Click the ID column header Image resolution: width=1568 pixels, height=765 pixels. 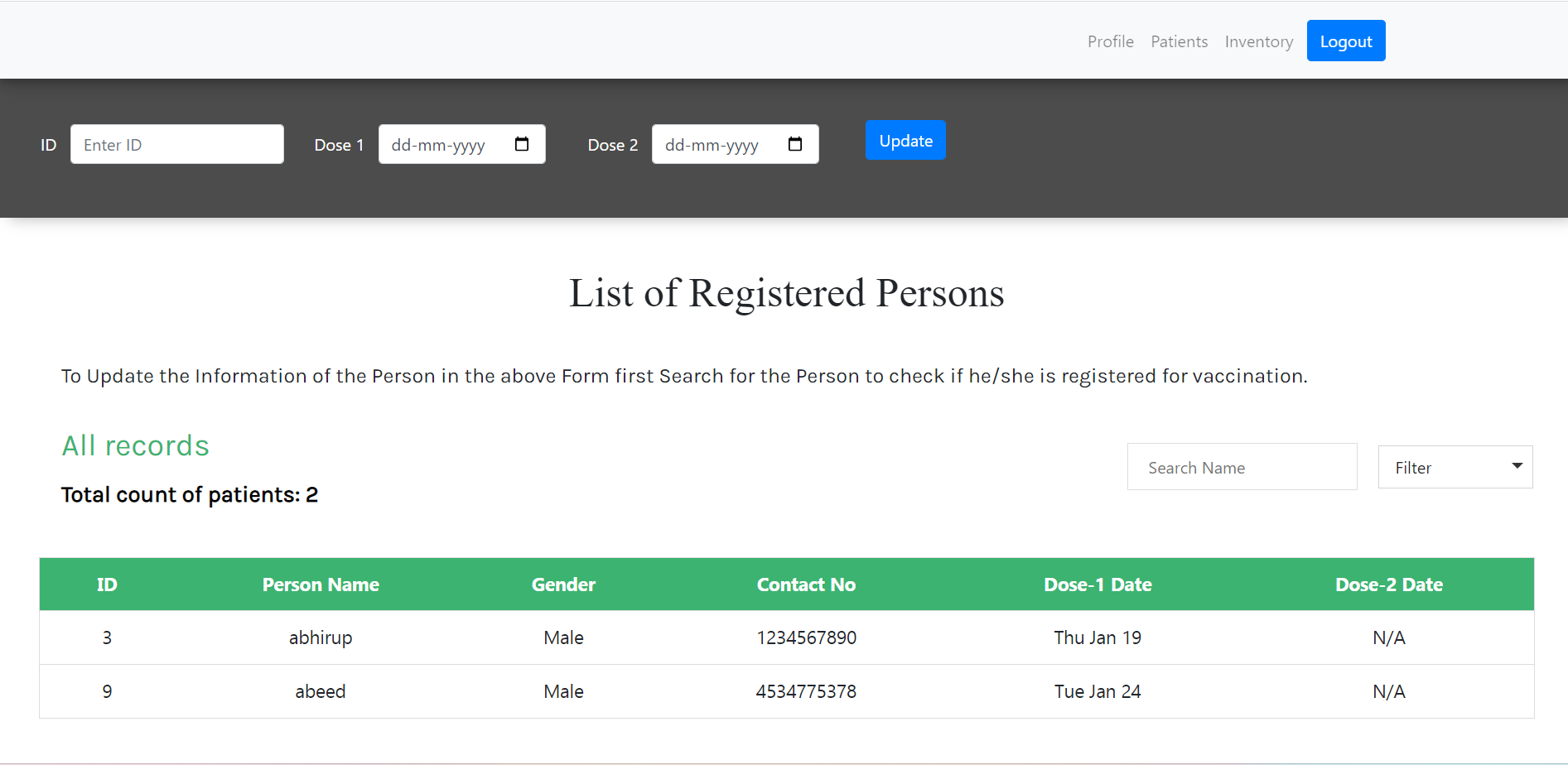(107, 584)
